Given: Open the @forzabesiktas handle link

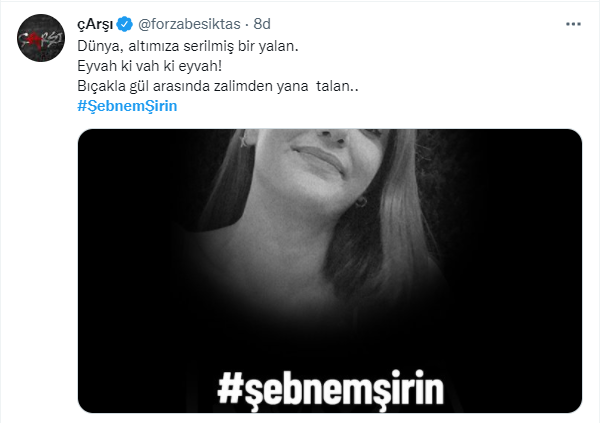Looking at the screenshot, I should (189, 24).
